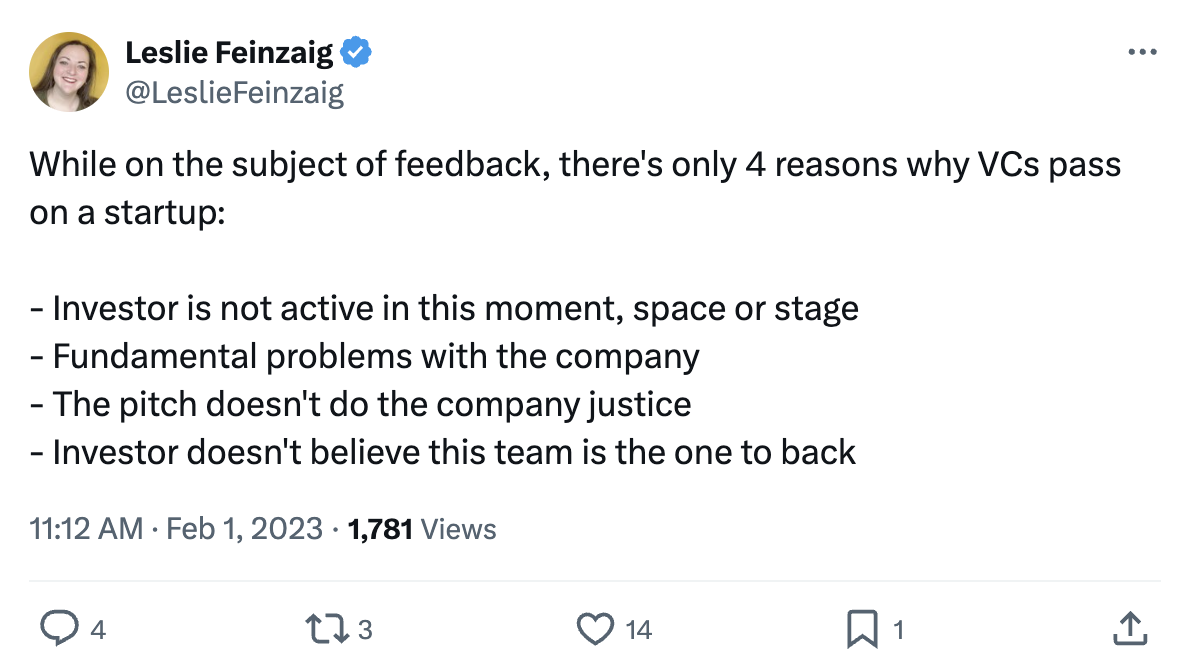The width and height of the screenshot is (1188, 668).
Task: Click the 11:12 AM timestamp
Action: tap(87, 528)
